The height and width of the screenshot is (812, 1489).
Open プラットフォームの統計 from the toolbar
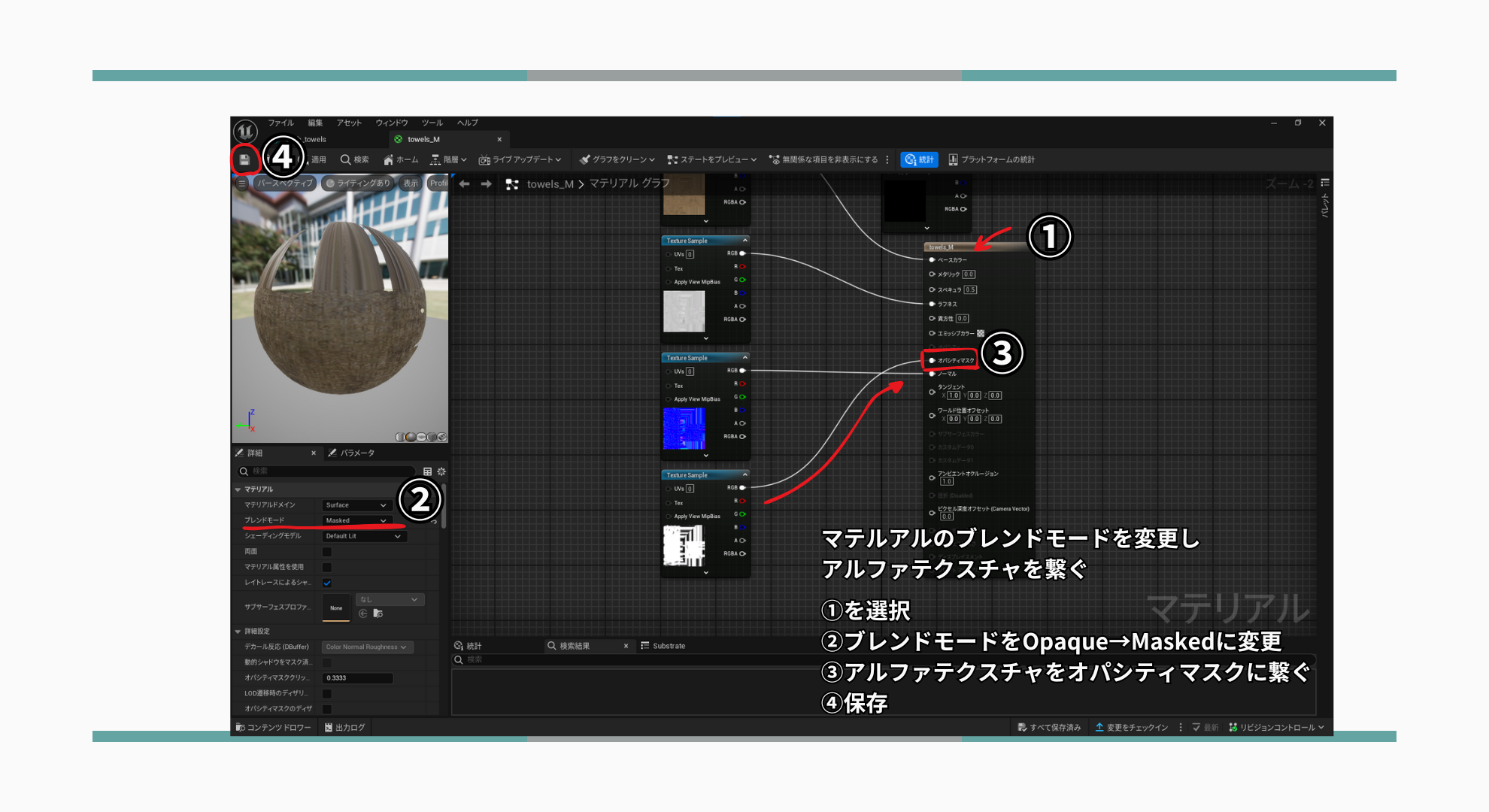pos(994,159)
